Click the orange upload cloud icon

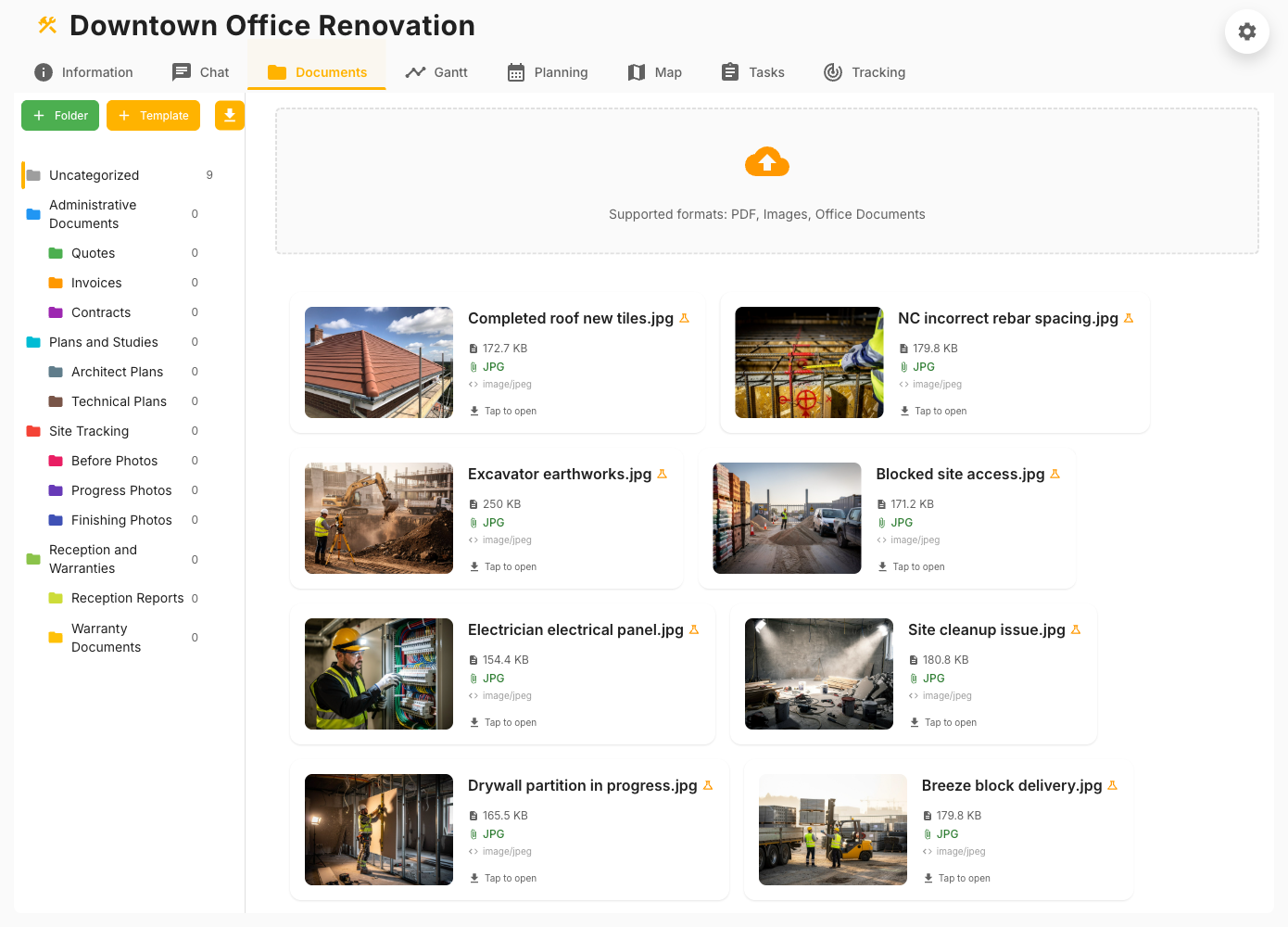click(766, 161)
